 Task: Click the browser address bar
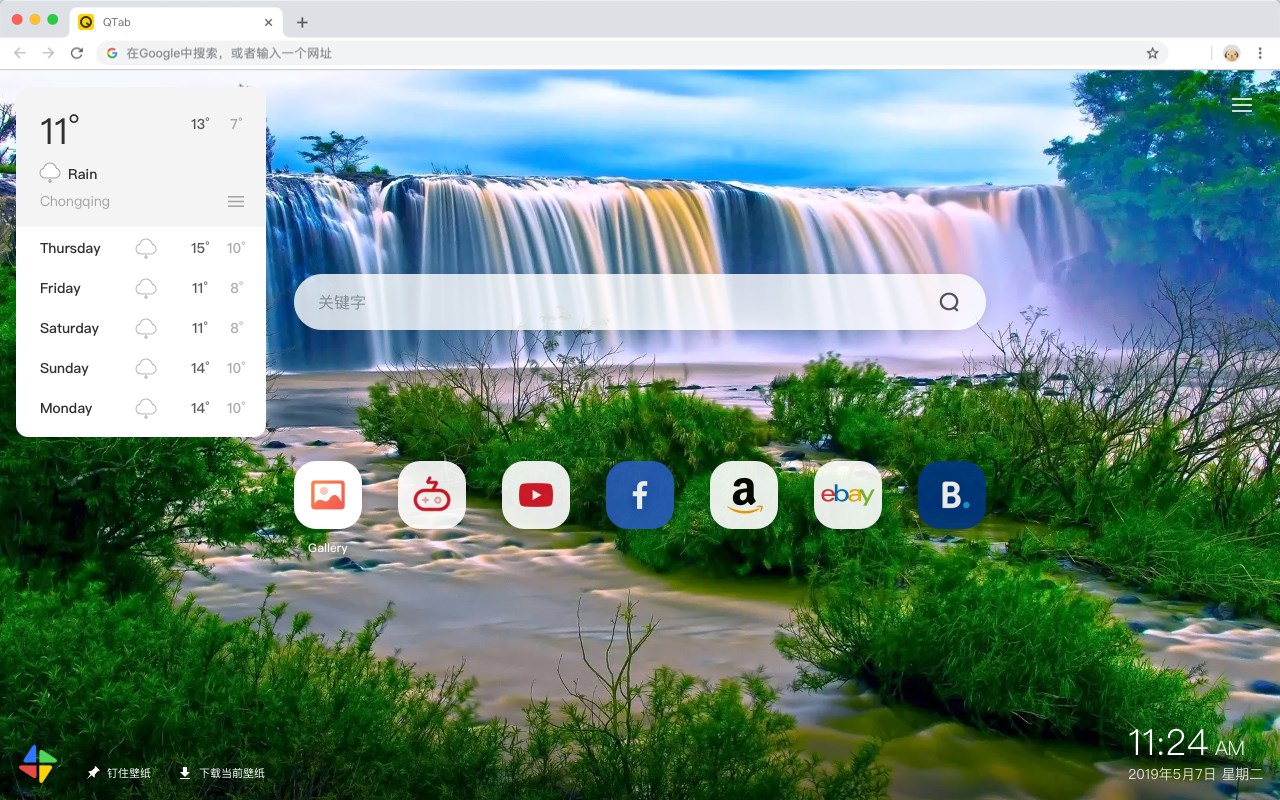coord(634,53)
